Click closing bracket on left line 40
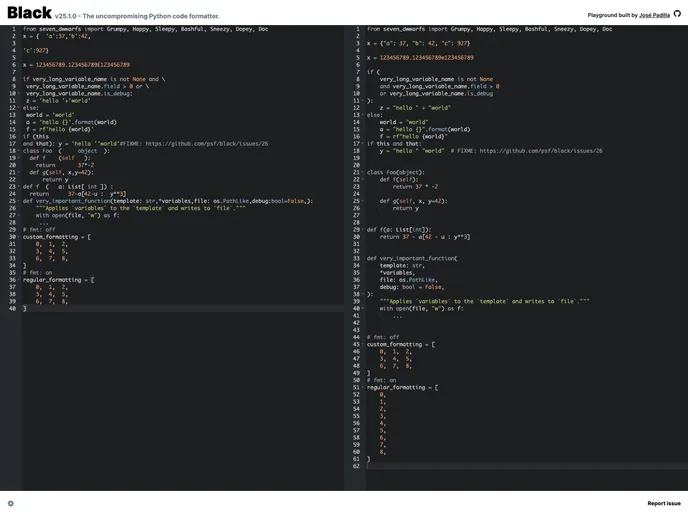The image size is (688, 512). (x=25, y=308)
